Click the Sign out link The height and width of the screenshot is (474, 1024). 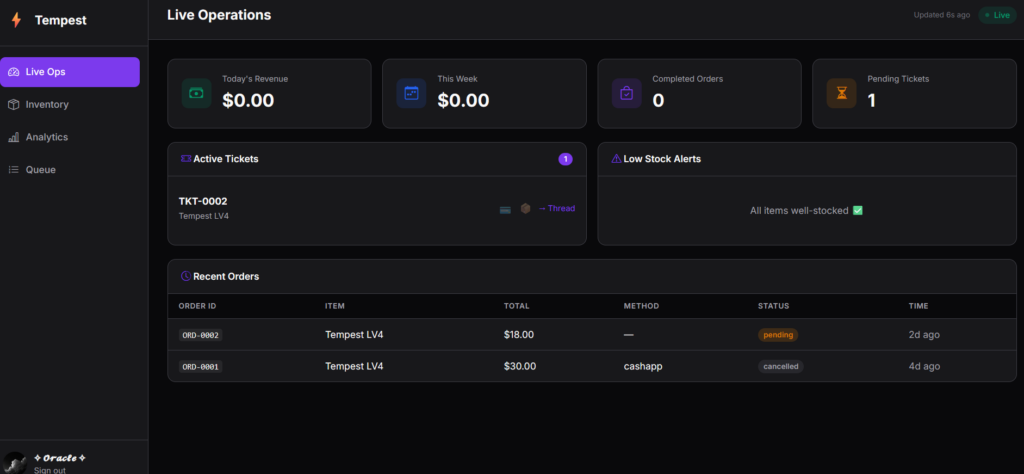[x=50, y=470]
